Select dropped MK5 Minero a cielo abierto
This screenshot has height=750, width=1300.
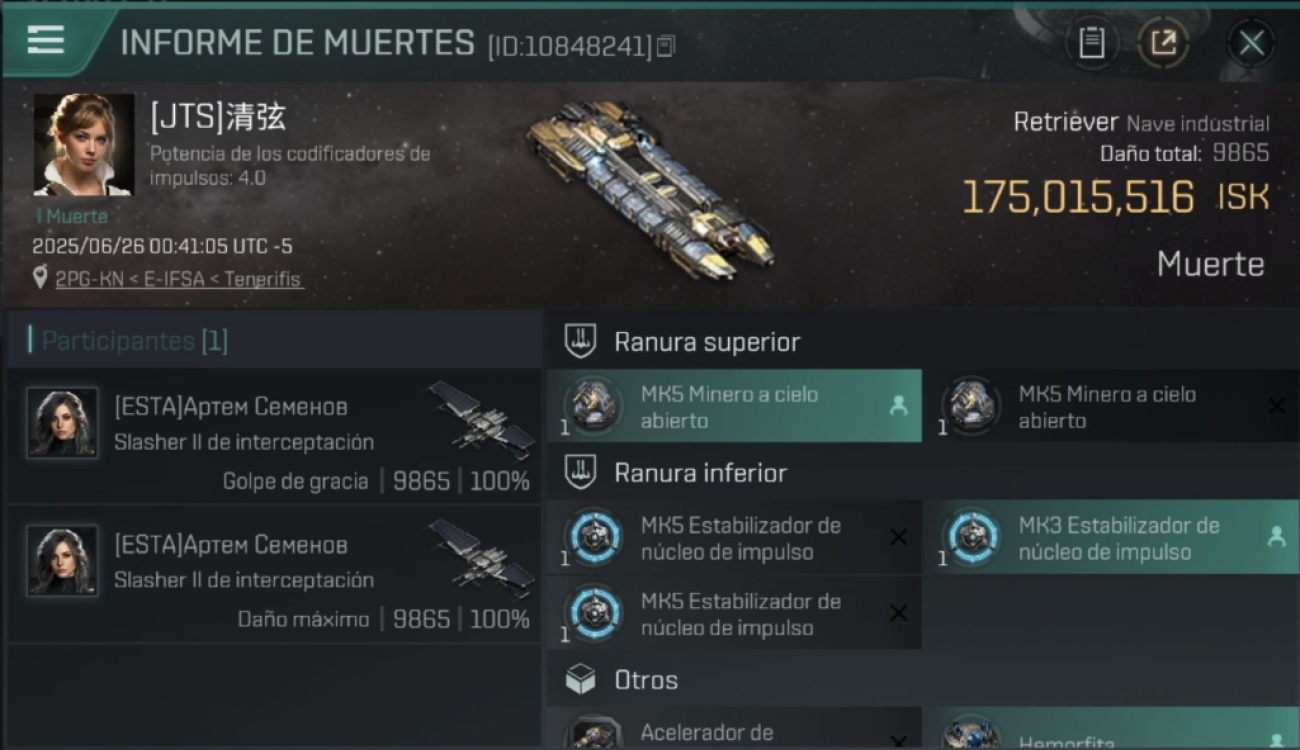(734, 406)
